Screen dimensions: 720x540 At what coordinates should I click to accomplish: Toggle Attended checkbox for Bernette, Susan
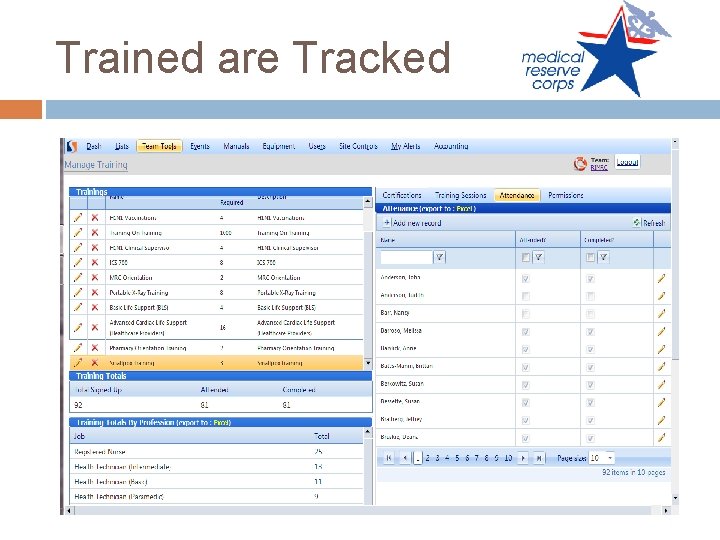[x=526, y=403]
